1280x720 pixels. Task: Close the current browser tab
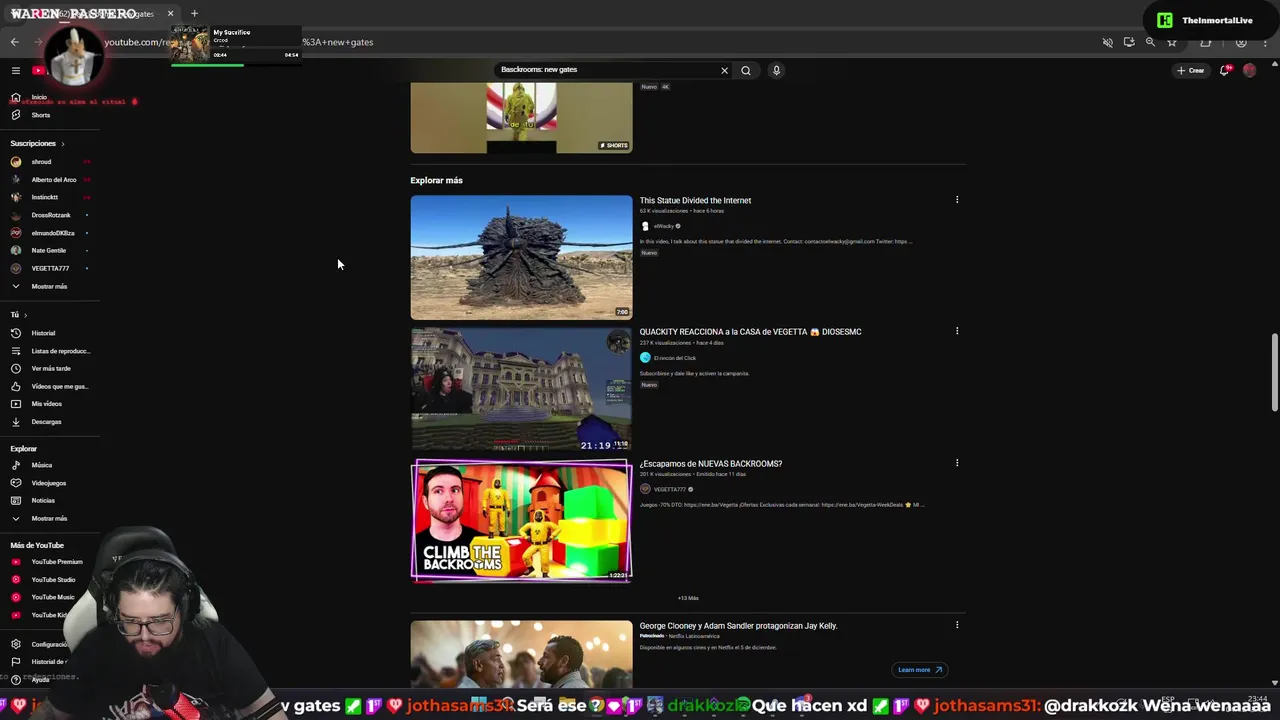[x=170, y=14]
